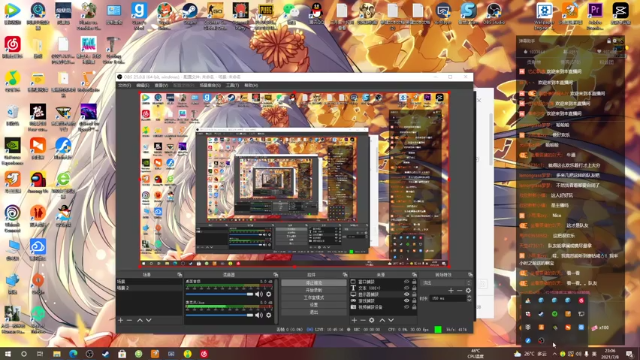
Task: Click the Settings button in controls
Action: point(313,305)
